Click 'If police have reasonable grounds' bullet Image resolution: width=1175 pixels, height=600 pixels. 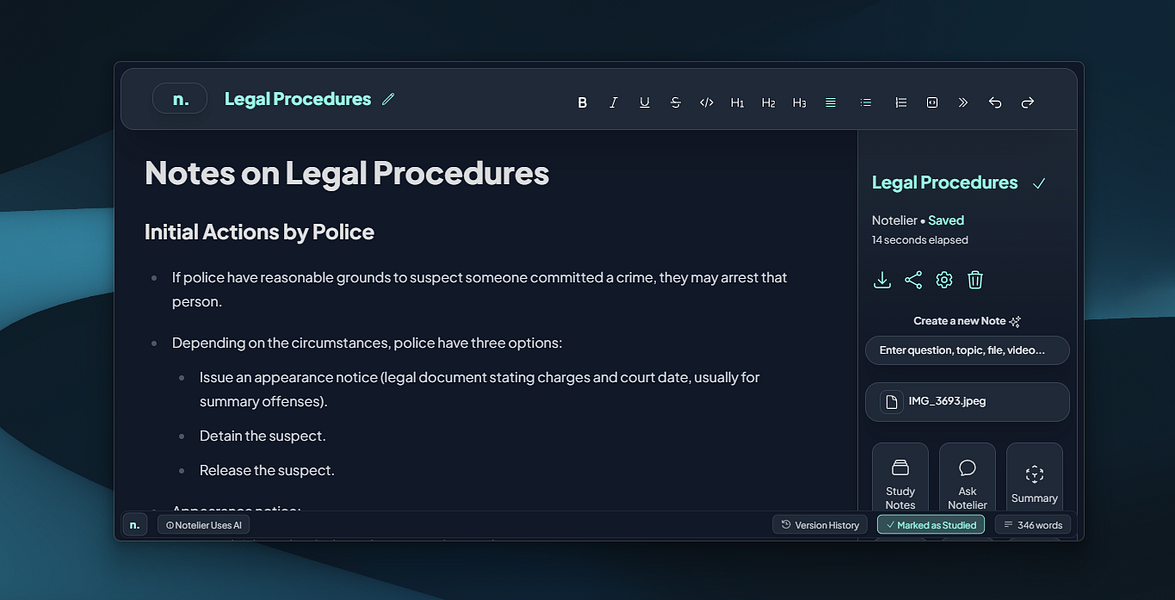[x=479, y=289]
